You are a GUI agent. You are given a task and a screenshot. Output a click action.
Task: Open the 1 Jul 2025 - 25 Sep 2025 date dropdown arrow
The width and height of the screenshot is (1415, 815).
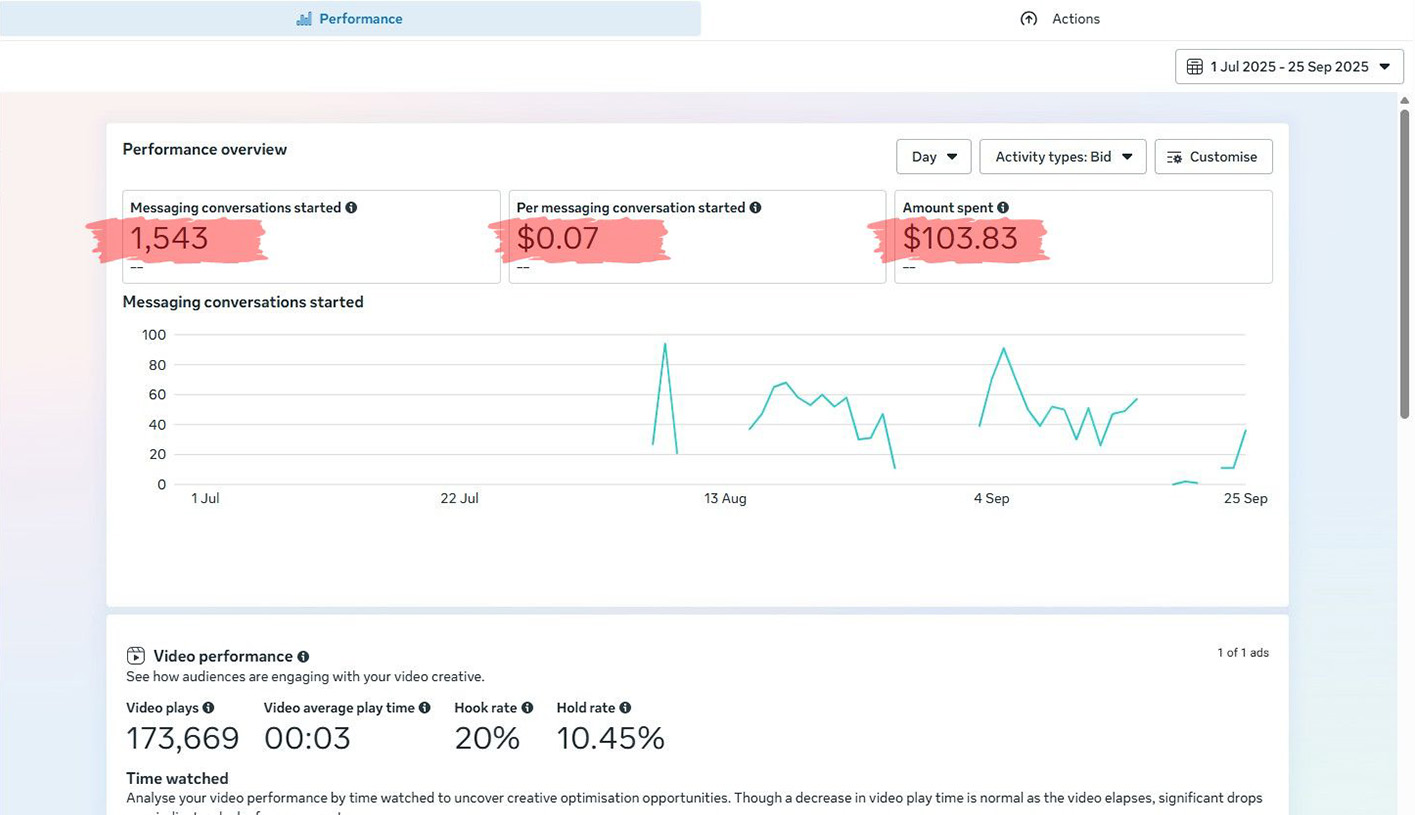(x=1385, y=67)
